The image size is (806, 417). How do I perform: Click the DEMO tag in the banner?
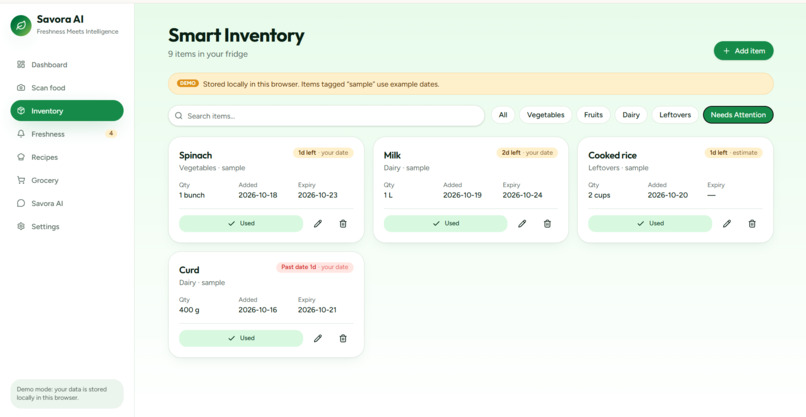tap(188, 83)
